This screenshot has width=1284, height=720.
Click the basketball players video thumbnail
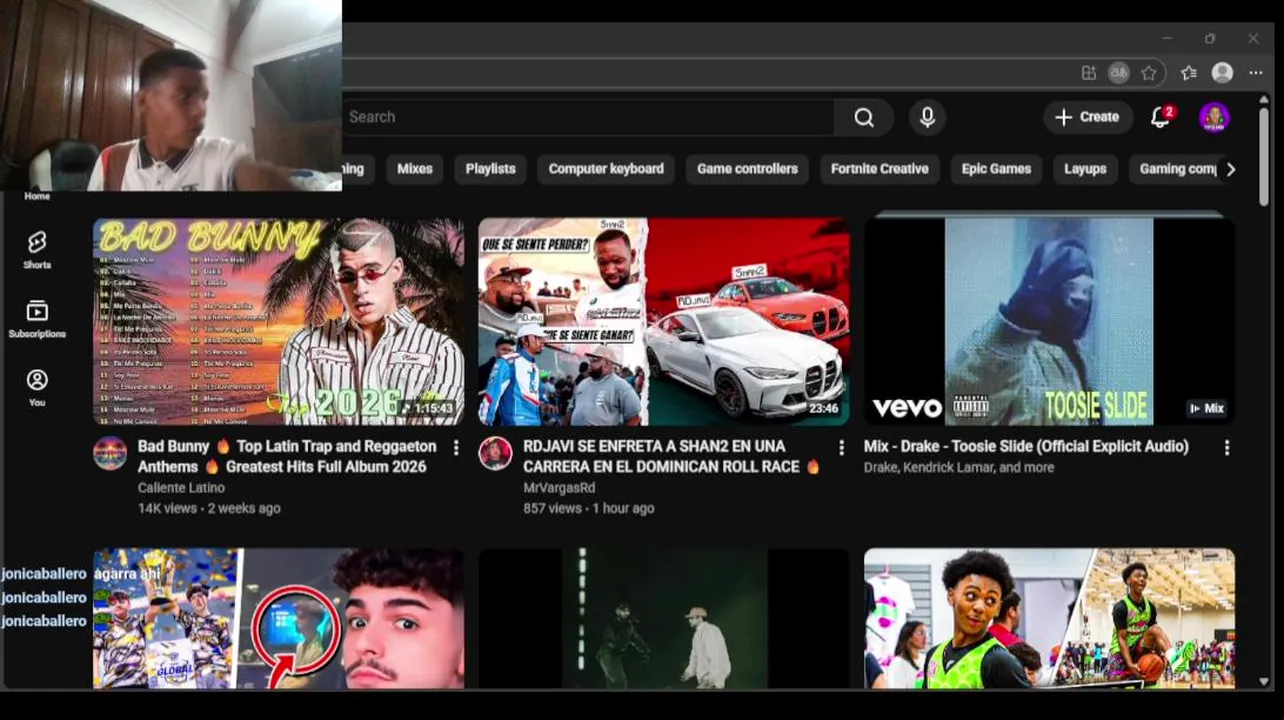(x=1049, y=618)
